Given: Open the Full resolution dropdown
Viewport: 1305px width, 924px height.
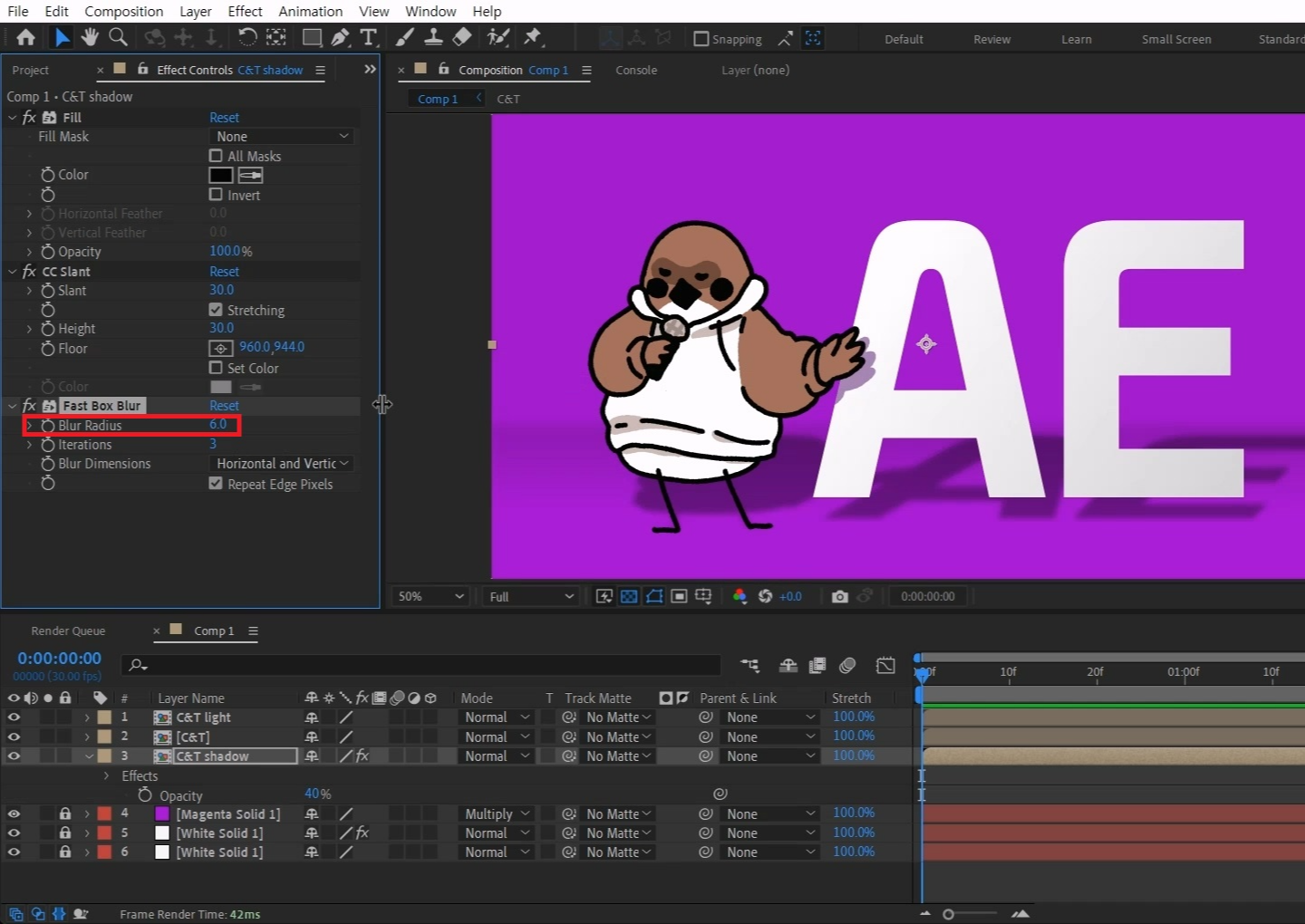Looking at the screenshot, I should coord(530,596).
